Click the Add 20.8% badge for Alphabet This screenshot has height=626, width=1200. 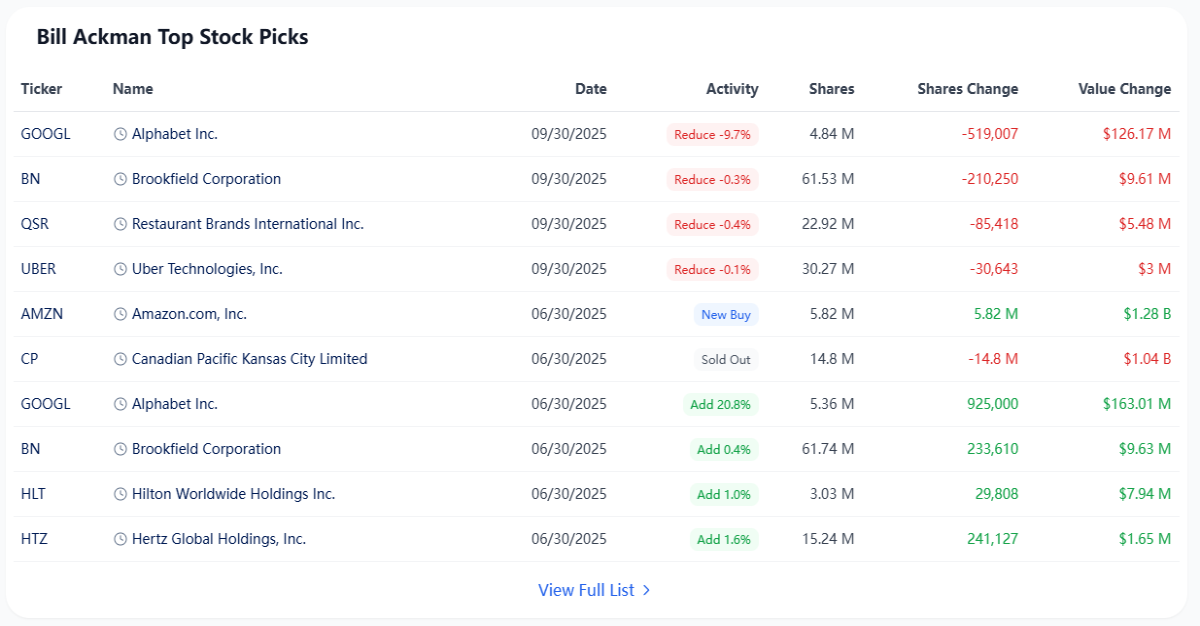coord(724,404)
